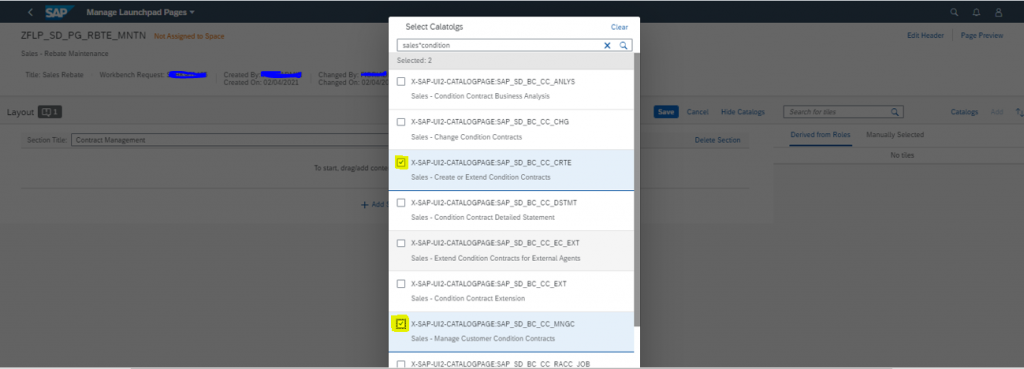
Task: Click the ZFLP_SD_PG_RBTE_MNTN page title
Action: tap(84, 36)
